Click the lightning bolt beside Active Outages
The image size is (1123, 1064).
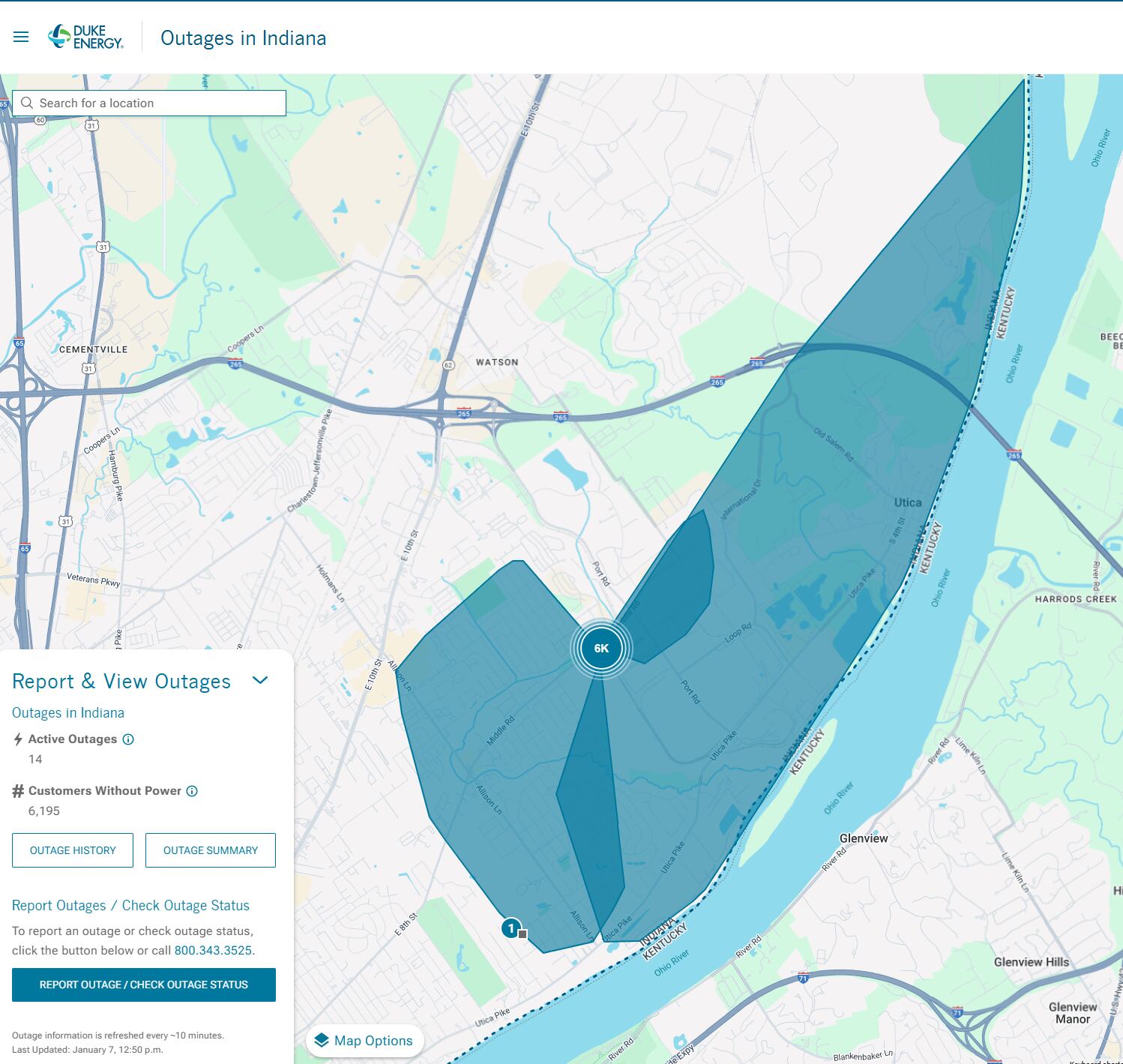coord(17,739)
